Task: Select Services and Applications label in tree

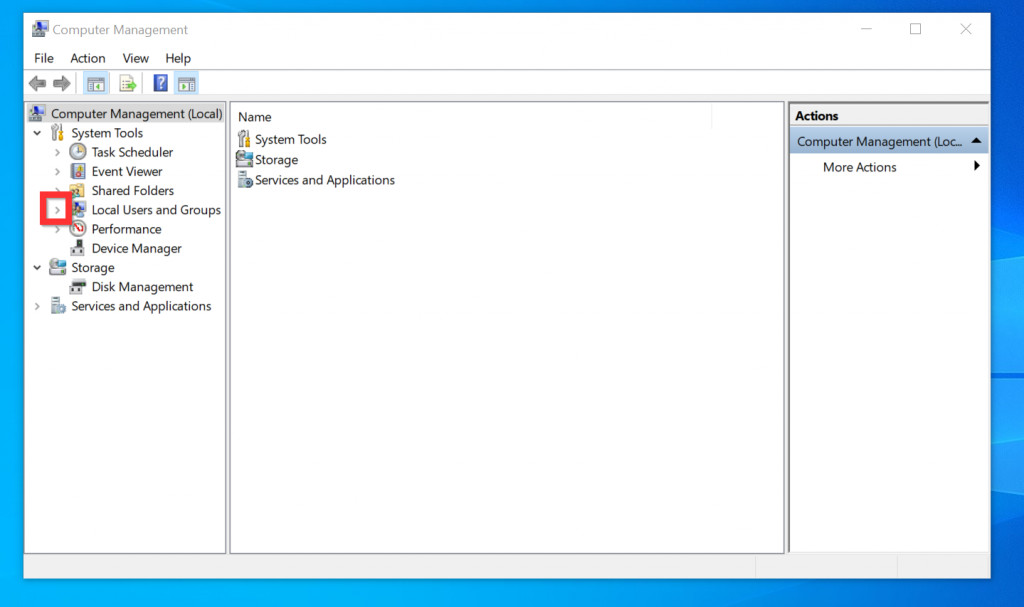Action: (141, 306)
